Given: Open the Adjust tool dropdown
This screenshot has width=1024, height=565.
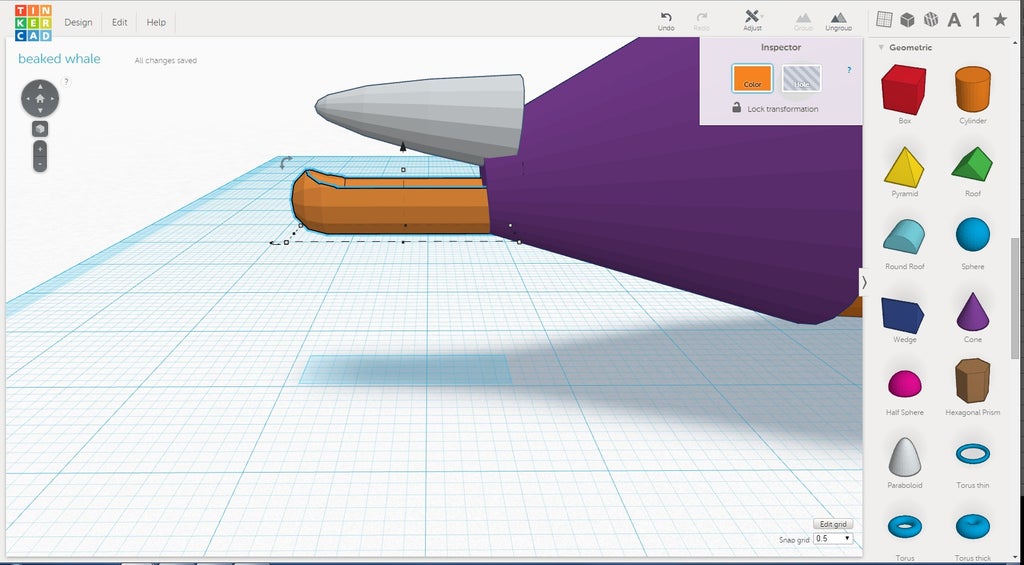Looking at the screenshot, I should (752, 21).
